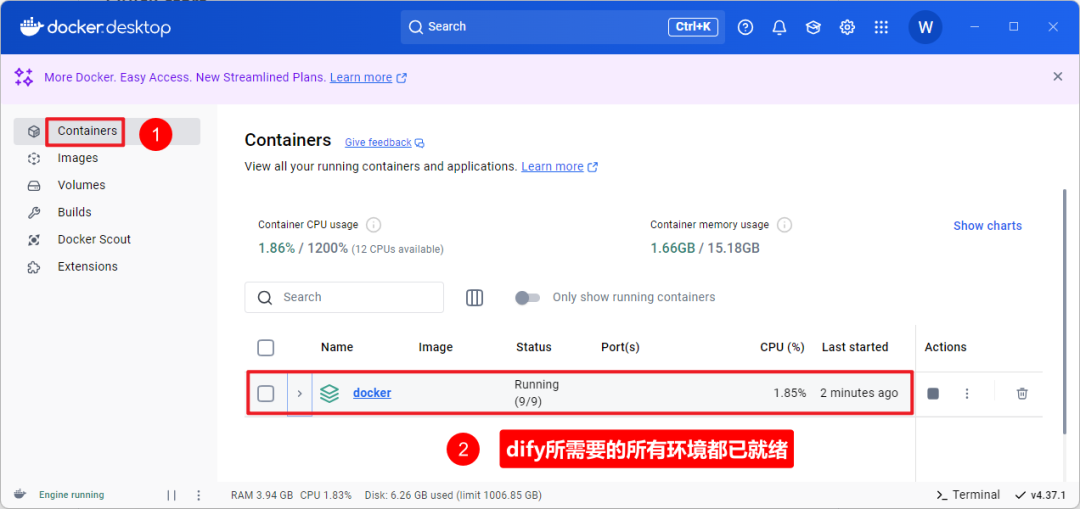Click the top Search bar with Ctrl+K

pos(563,27)
